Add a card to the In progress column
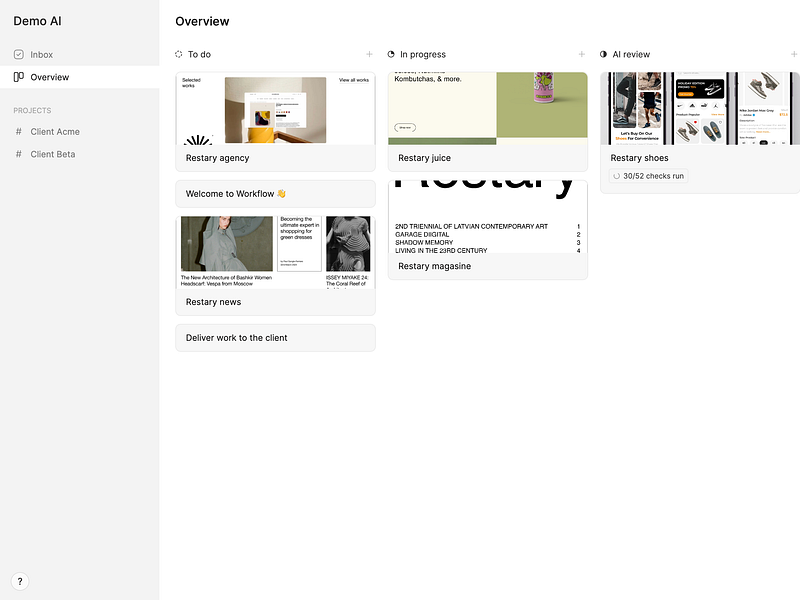800x600 pixels. (582, 54)
